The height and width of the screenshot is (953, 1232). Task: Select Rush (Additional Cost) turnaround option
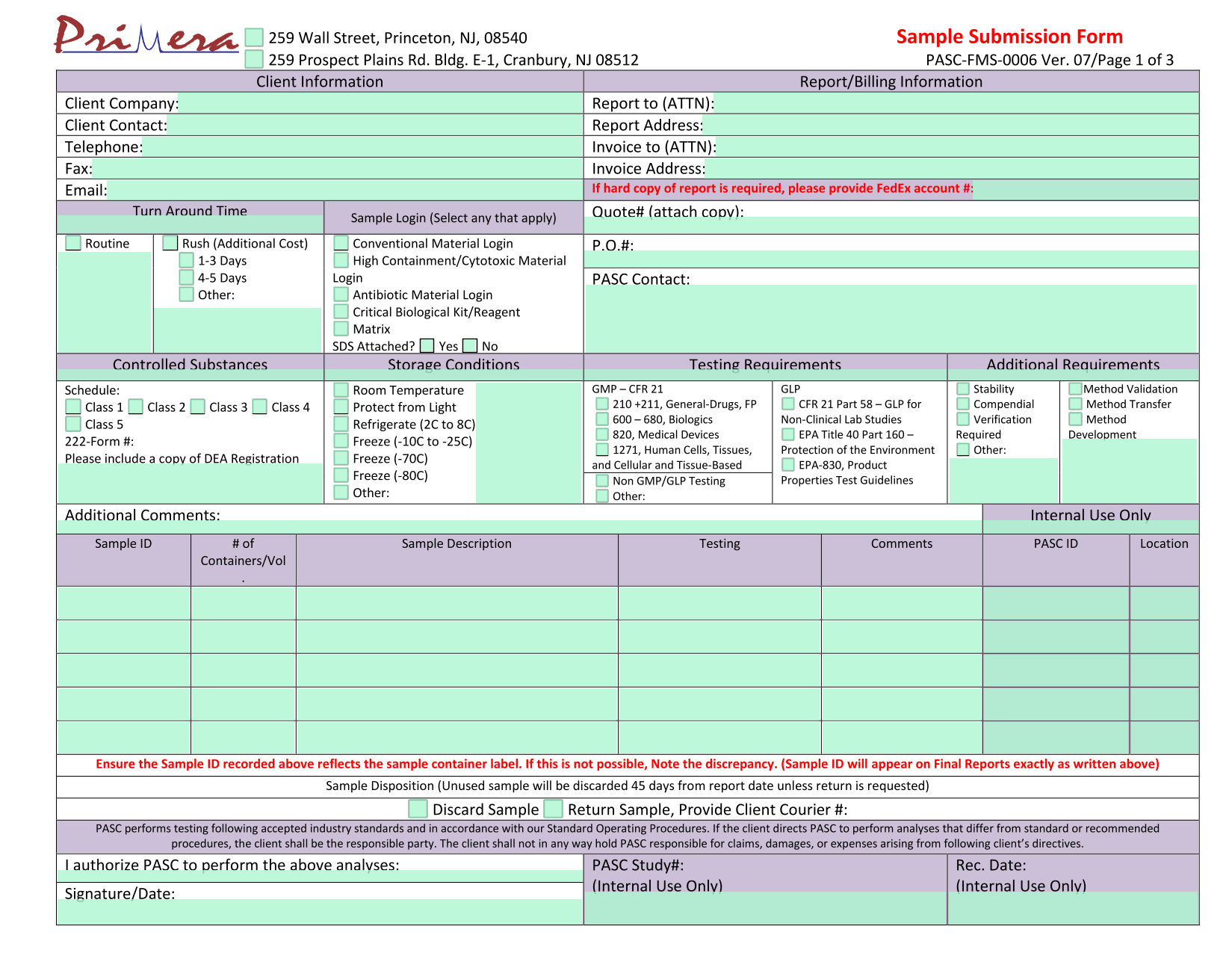pos(170,243)
